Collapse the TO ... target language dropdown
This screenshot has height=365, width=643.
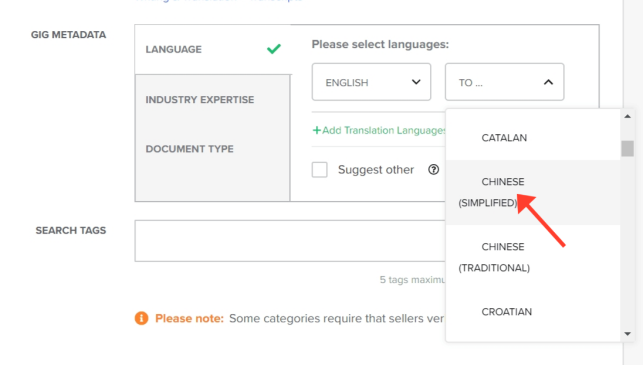[504, 82]
